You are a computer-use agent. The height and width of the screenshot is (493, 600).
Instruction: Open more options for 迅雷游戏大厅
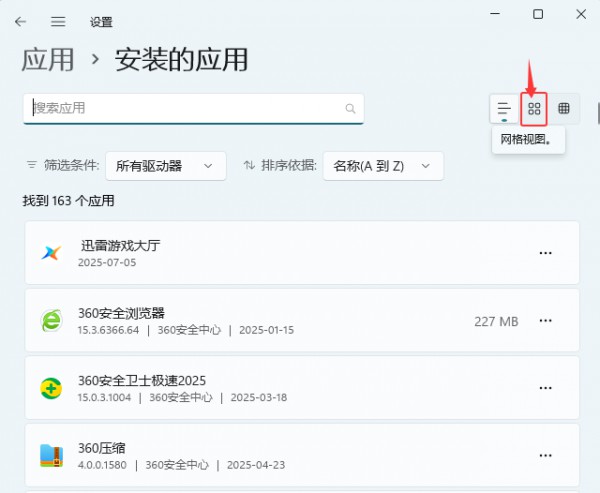pos(545,253)
